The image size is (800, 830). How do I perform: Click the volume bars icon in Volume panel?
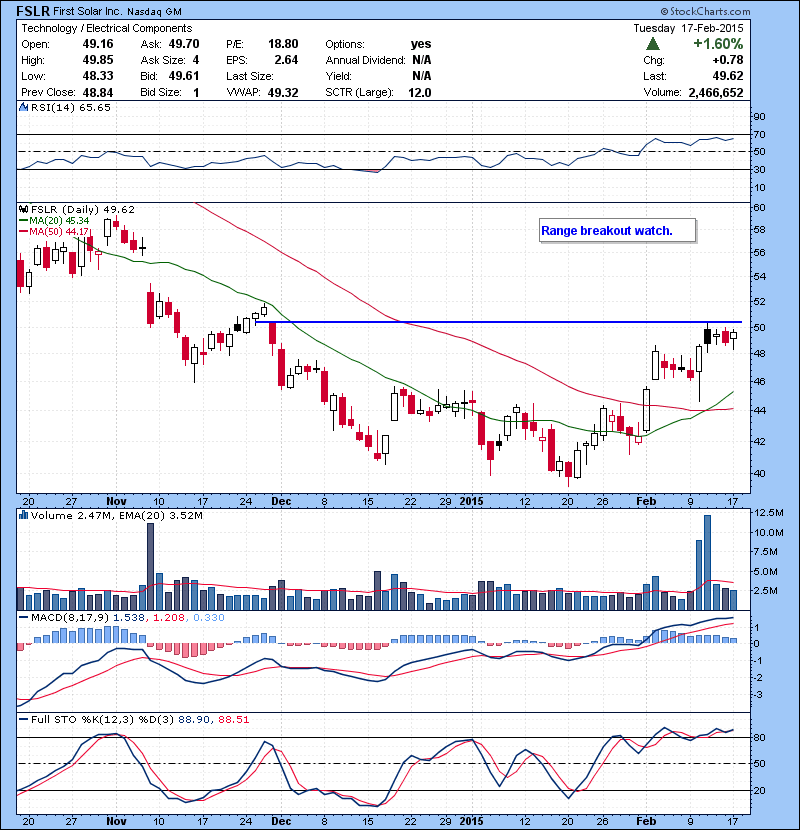tap(23, 515)
